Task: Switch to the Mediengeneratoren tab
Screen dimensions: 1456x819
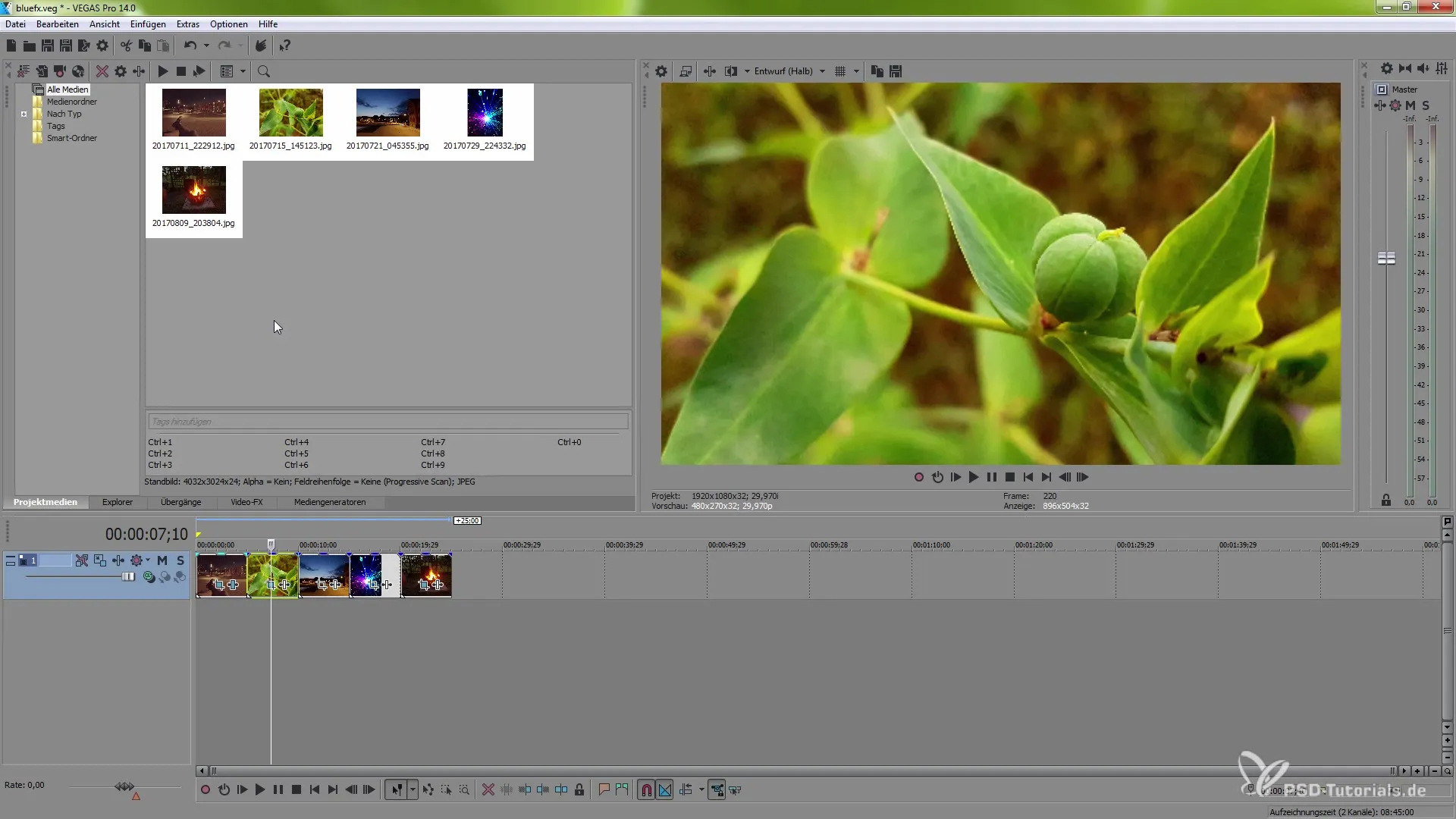Action: (x=330, y=502)
